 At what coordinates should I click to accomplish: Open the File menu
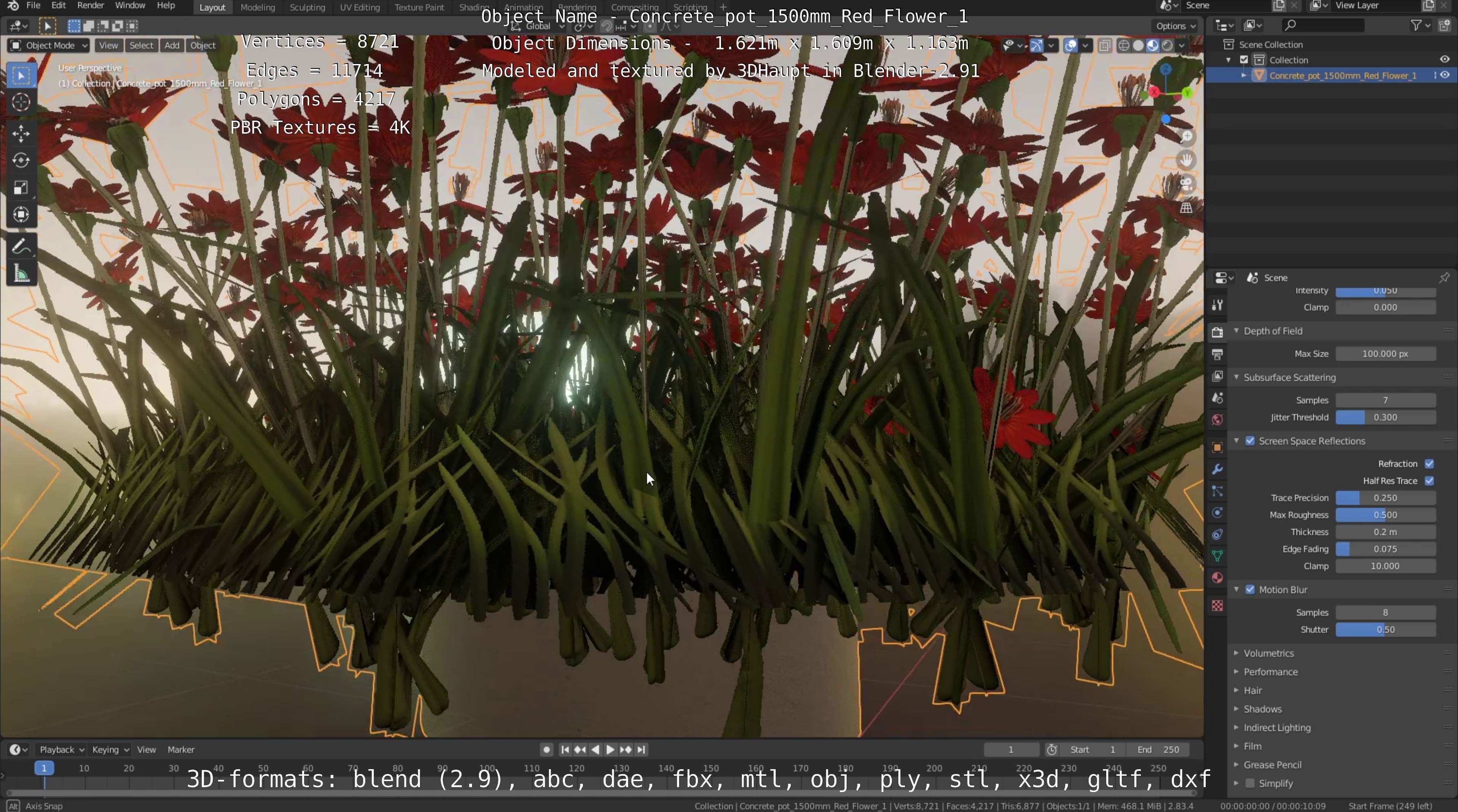33,6
